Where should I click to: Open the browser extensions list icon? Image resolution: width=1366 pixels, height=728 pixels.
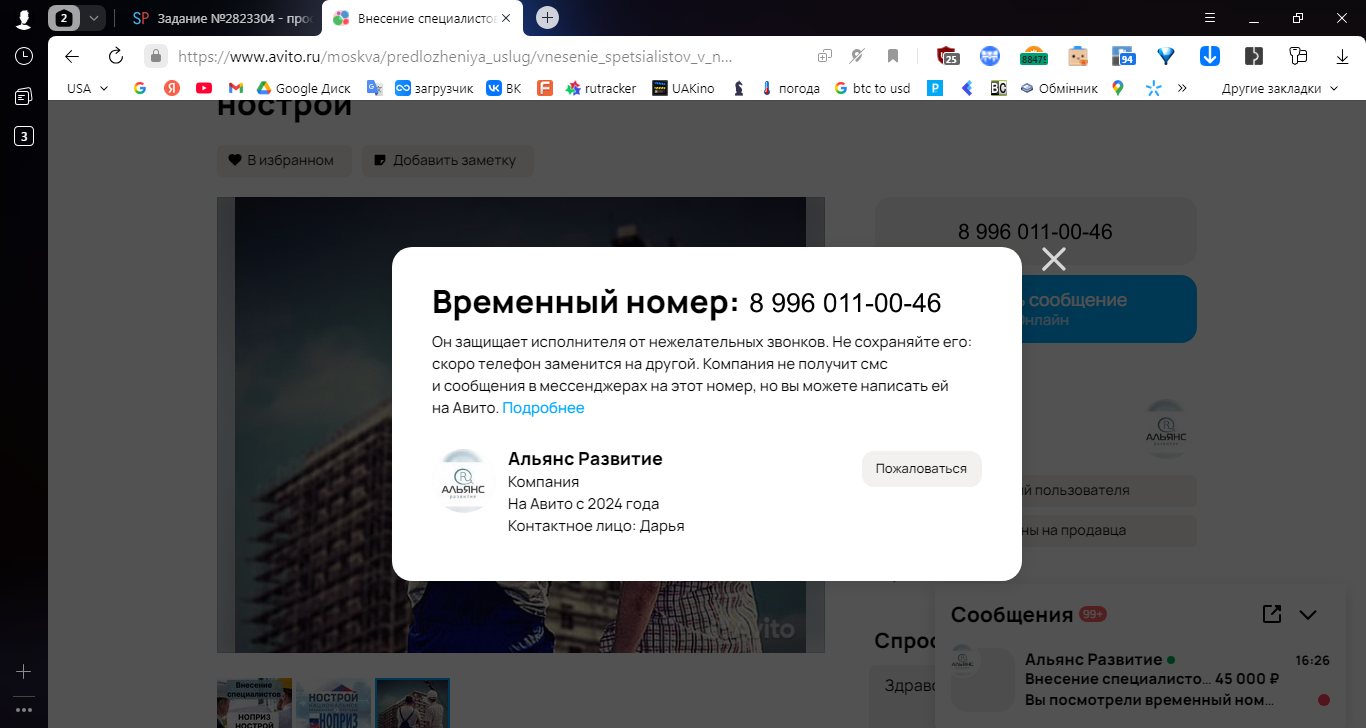coord(1299,56)
